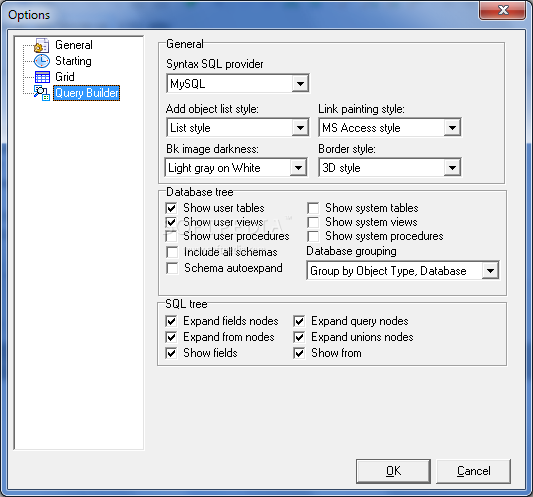Click the Starting clock icon

point(42,61)
